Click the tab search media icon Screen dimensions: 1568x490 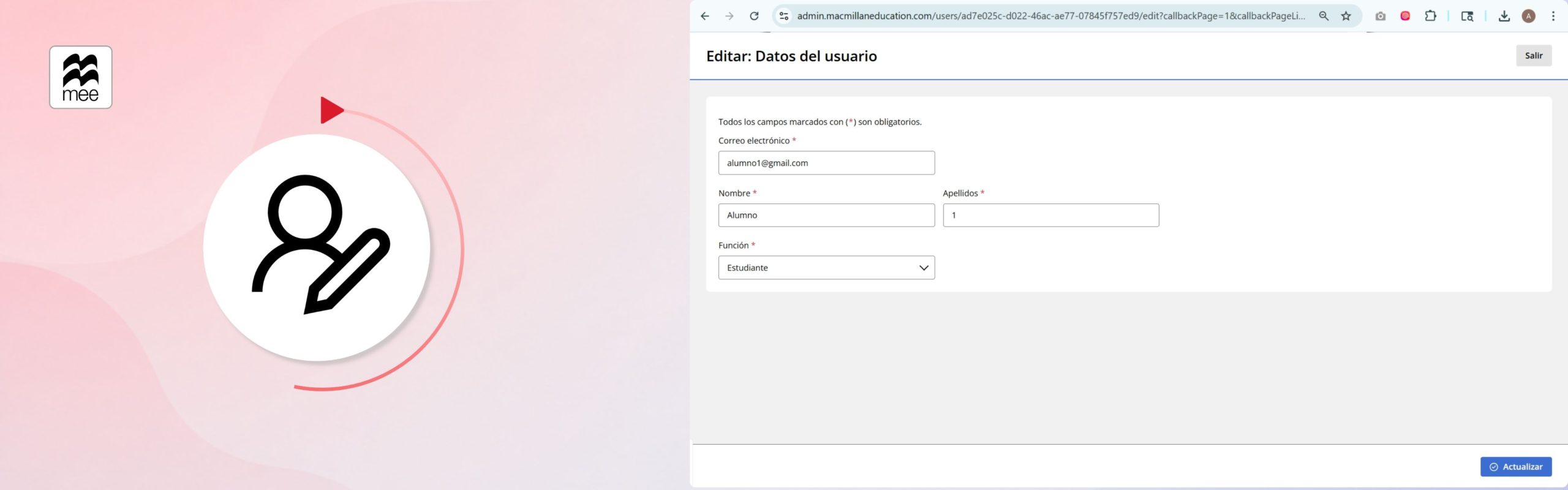tap(1467, 17)
